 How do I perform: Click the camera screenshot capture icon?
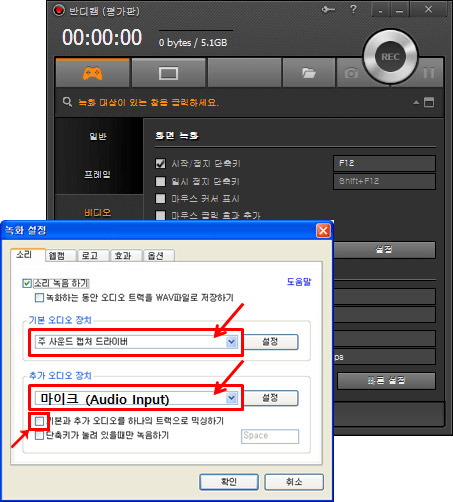[351, 73]
